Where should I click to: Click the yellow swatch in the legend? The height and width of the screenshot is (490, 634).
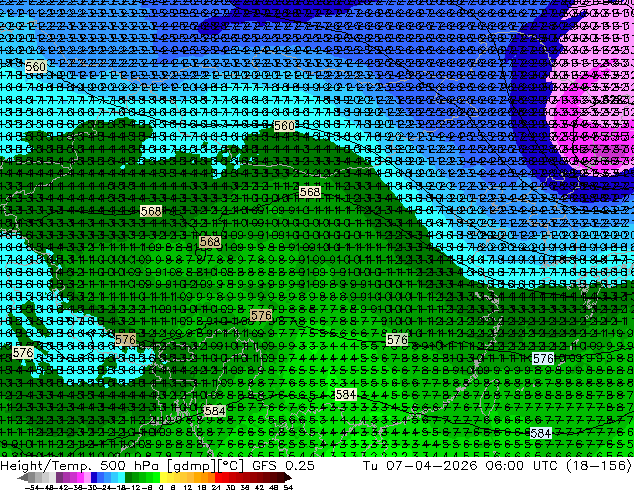163,478
